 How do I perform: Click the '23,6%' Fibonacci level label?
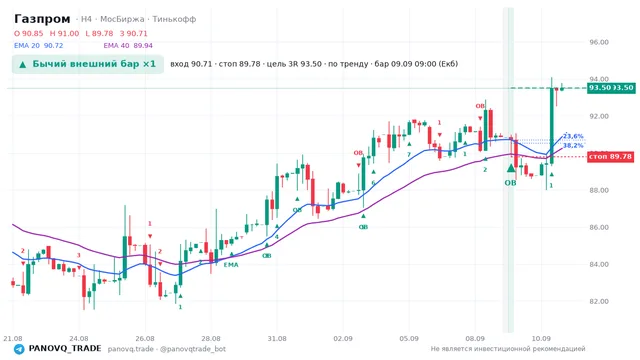[x=573, y=136]
